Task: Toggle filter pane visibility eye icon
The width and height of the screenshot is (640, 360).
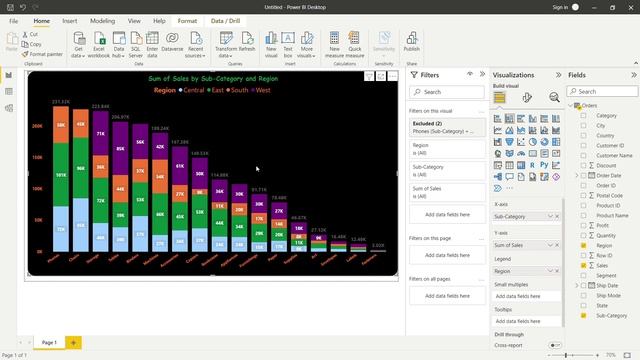Action: [470, 74]
